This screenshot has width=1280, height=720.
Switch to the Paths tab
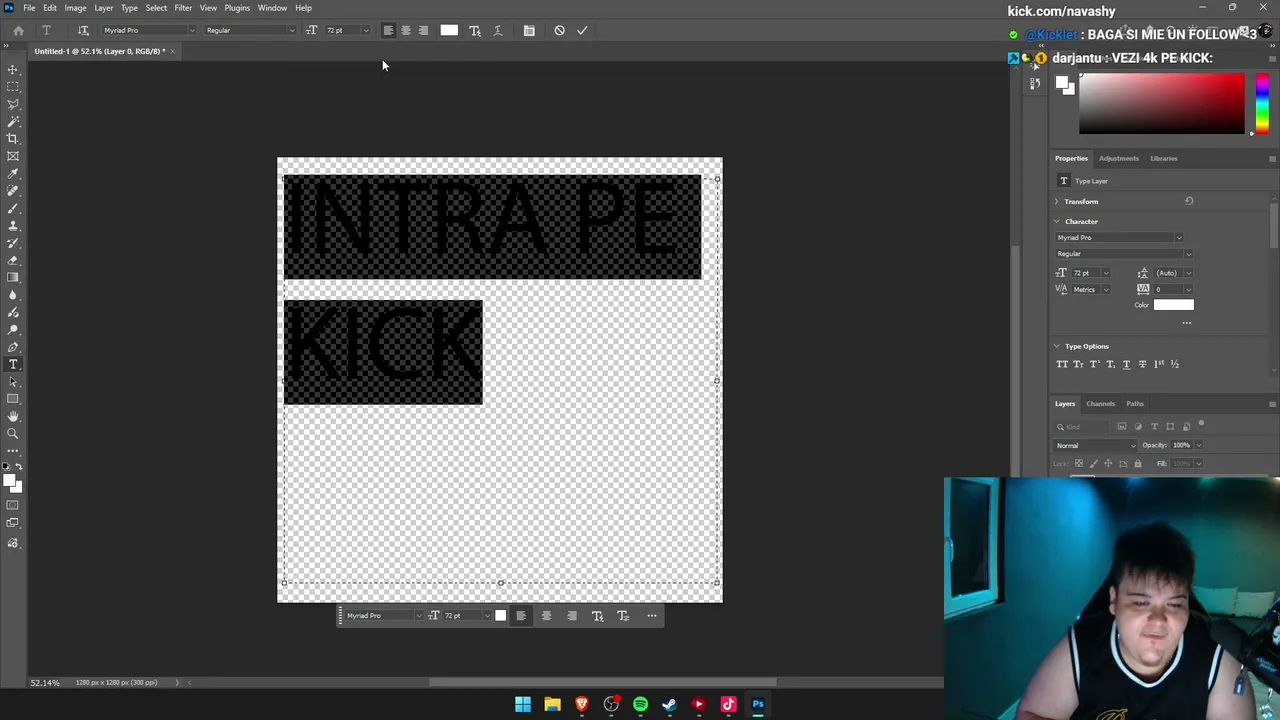(1134, 404)
